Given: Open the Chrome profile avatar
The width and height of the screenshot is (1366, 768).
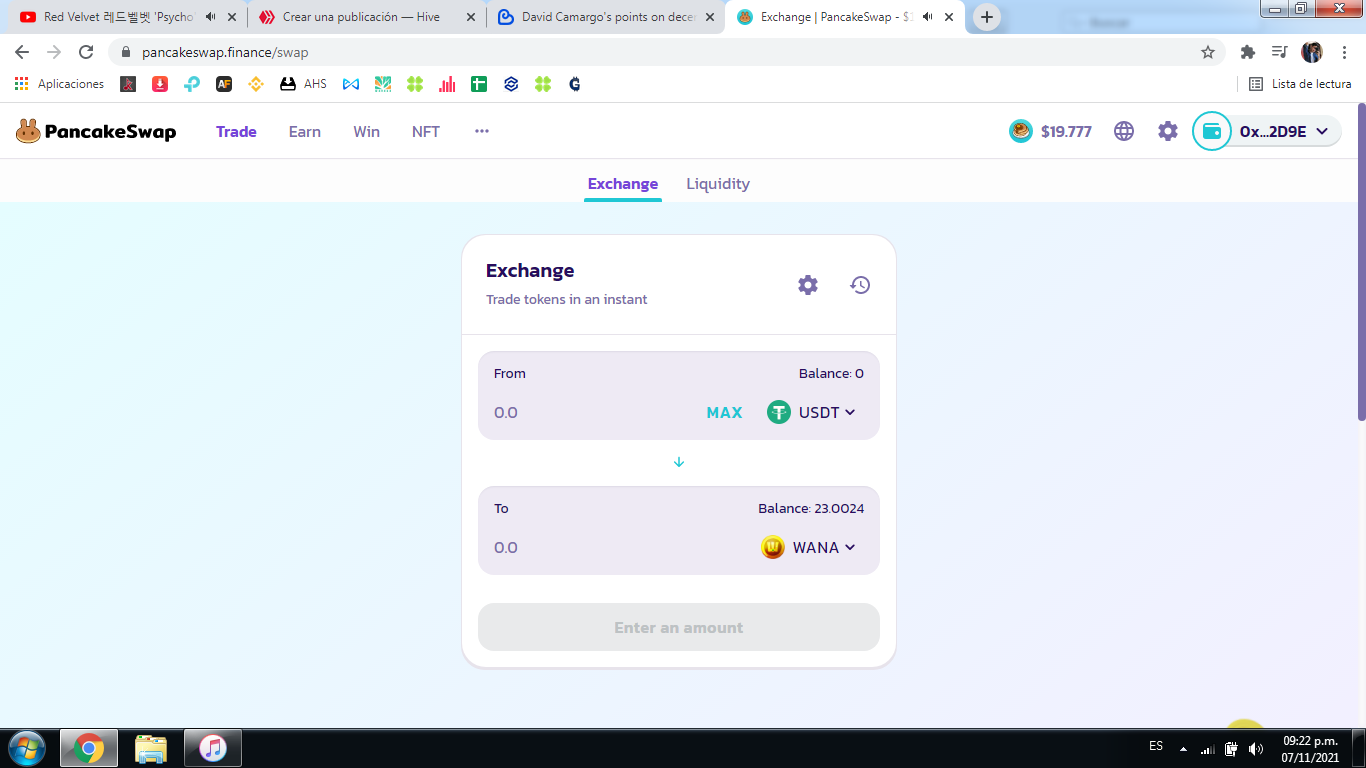Looking at the screenshot, I should point(1312,52).
